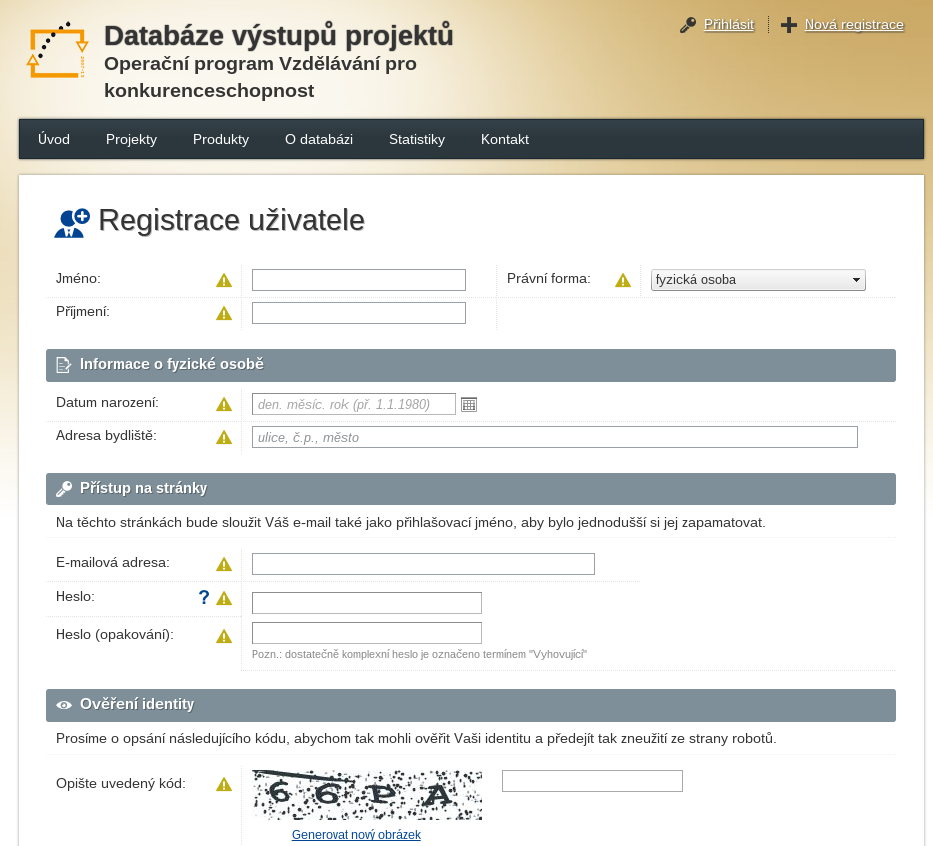Open the calendar date picker for Datum narození
933x846 pixels.
469,403
